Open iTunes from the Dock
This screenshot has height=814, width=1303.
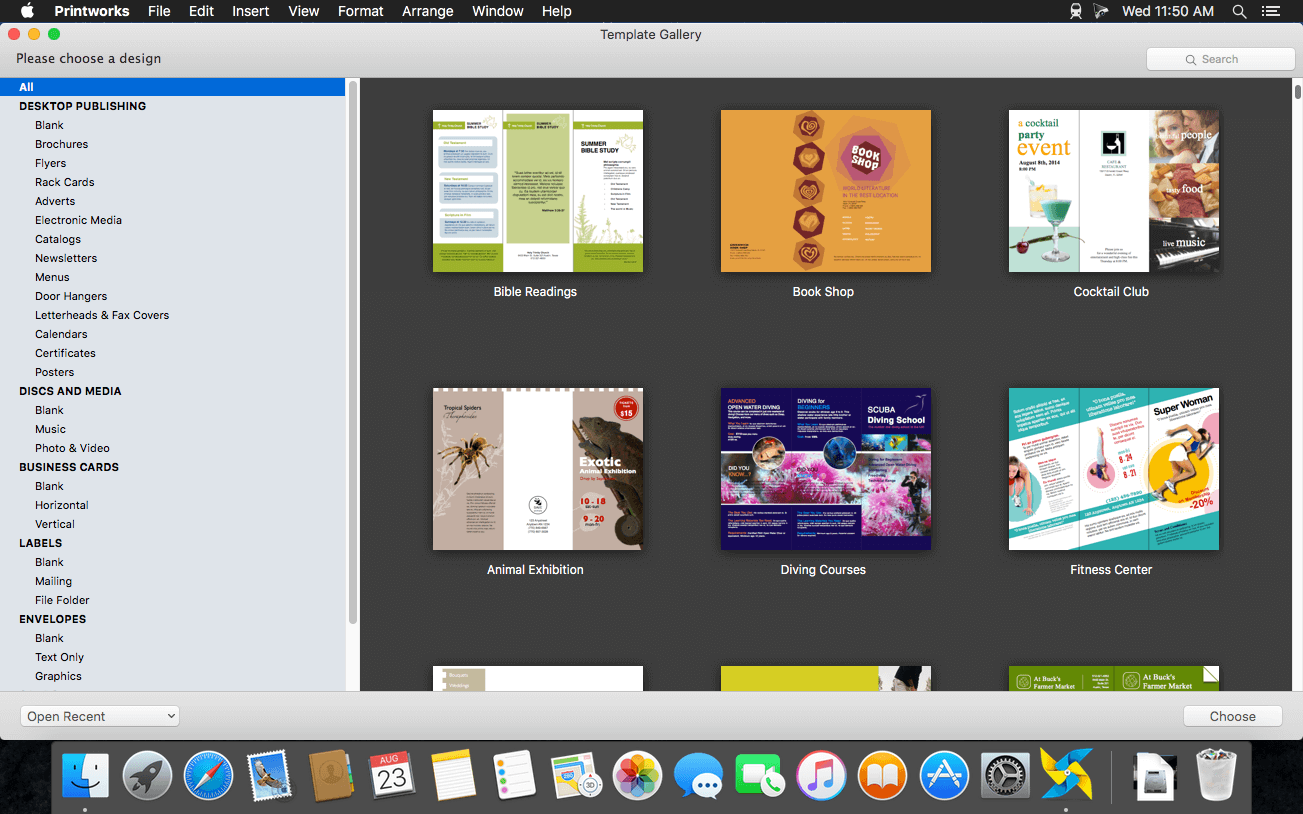point(821,775)
